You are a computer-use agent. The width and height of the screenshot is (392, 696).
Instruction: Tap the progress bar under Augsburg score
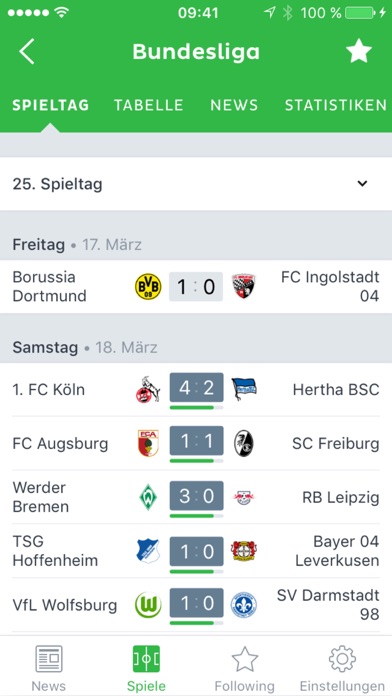[196, 461]
